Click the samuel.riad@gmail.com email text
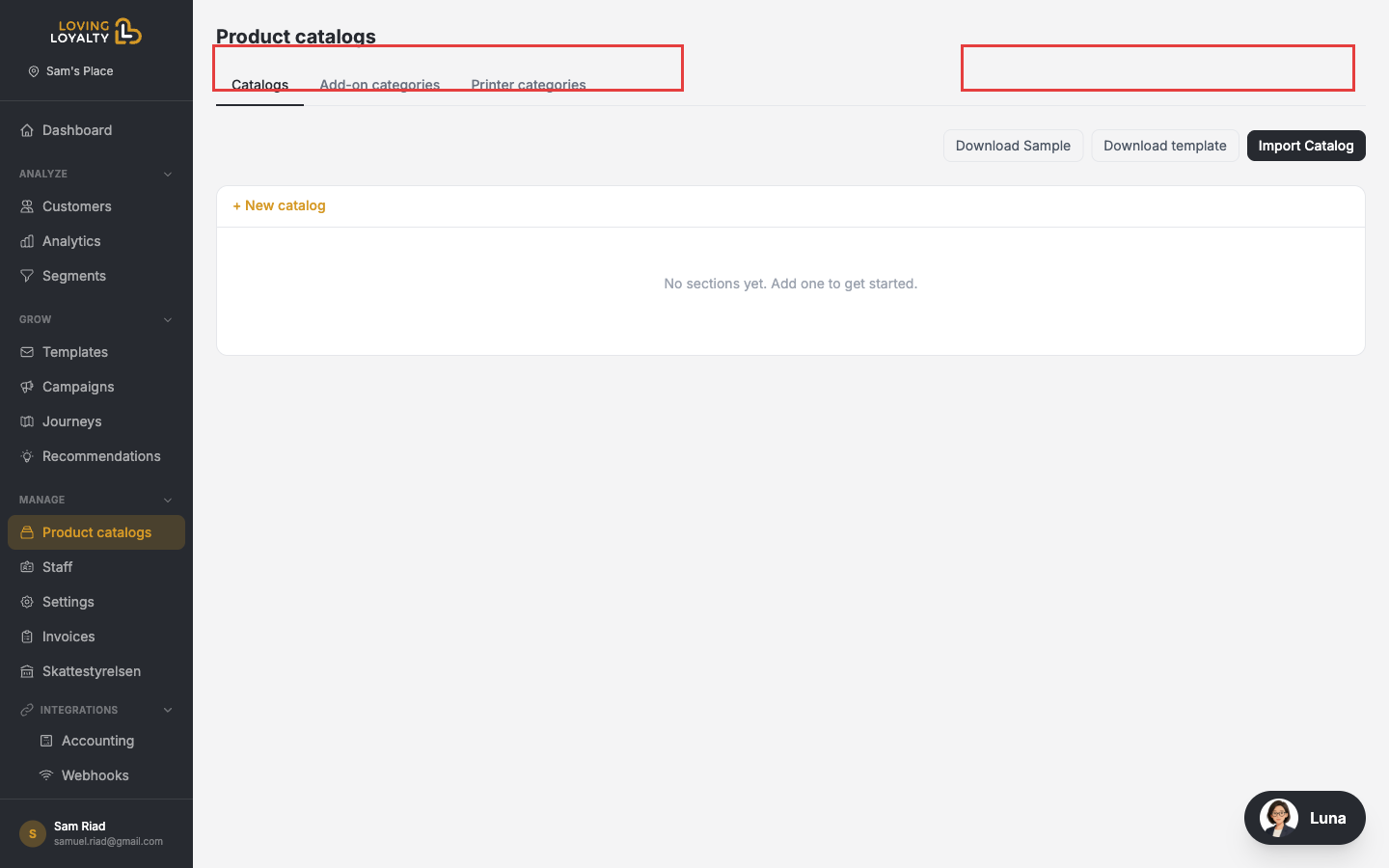Viewport: 1389px width, 868px height. point(108,842)
